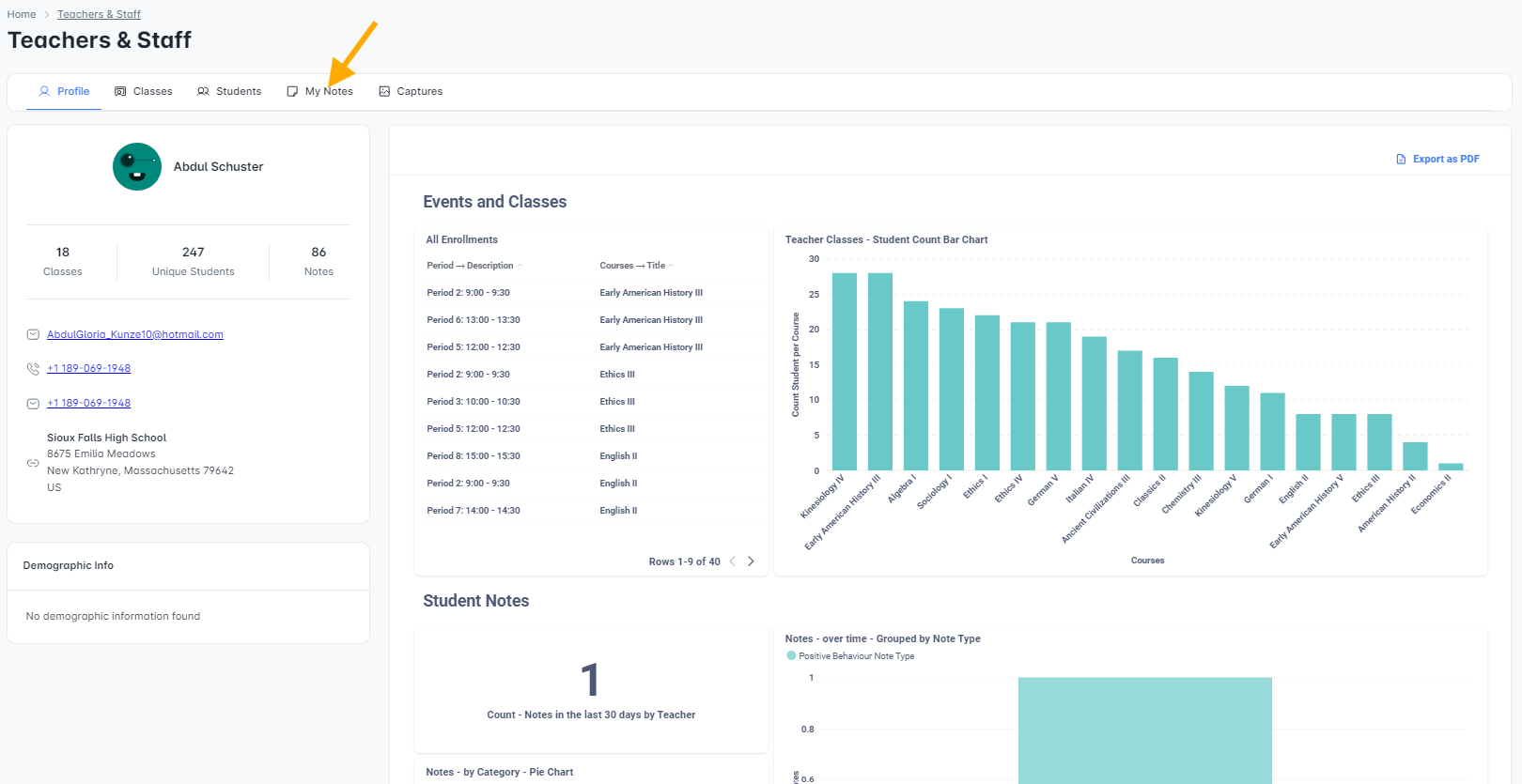Click the Classes tab icon
The width and height of the screenshot is (1522, 784).
[120, 91]
